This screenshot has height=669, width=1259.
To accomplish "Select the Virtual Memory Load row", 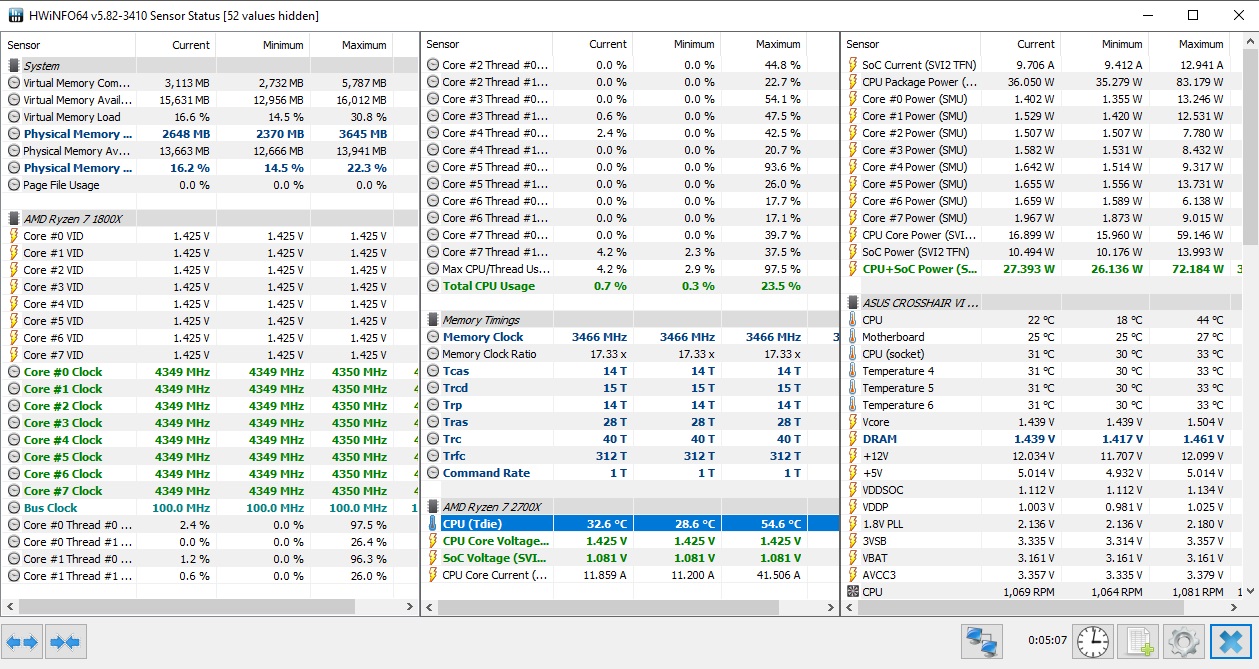I will 210,117.
